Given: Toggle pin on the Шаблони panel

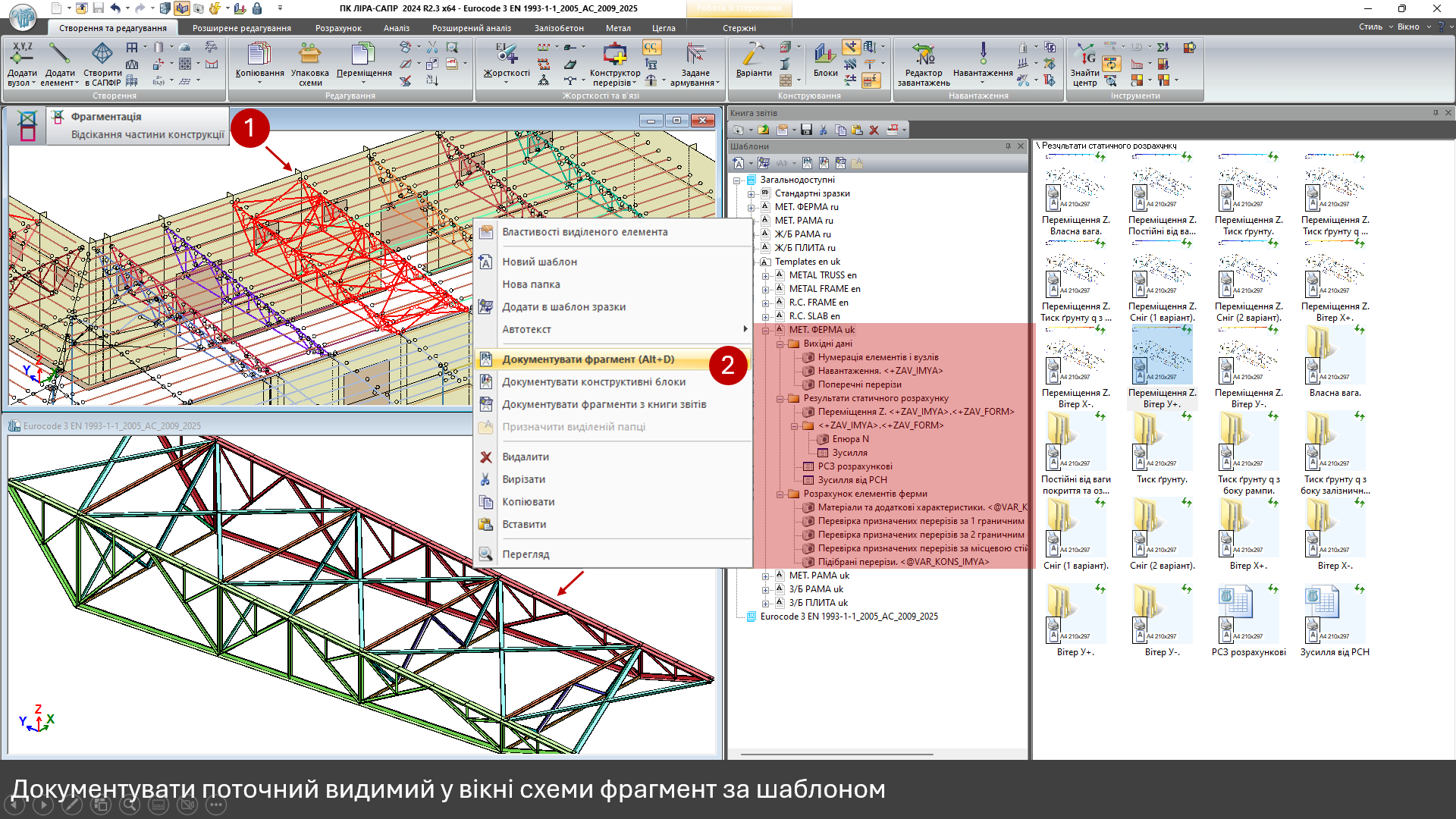Looking at the screenshot, I should point(1008,146).
